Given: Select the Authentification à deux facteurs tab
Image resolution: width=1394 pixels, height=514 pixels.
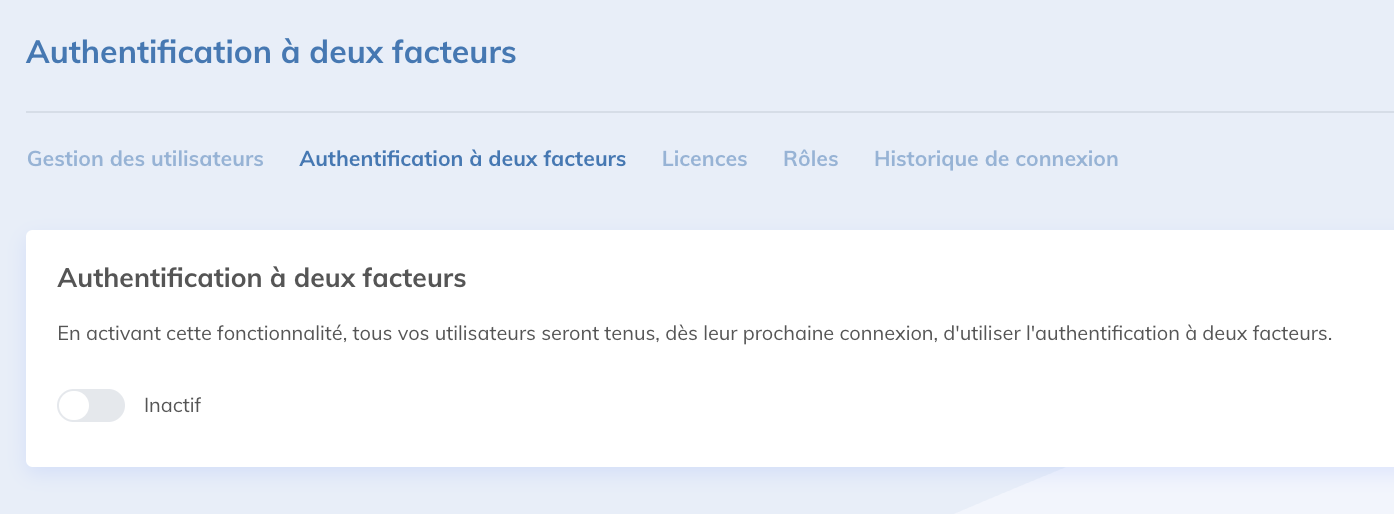Looking at the screenshot, I should 462,159.
